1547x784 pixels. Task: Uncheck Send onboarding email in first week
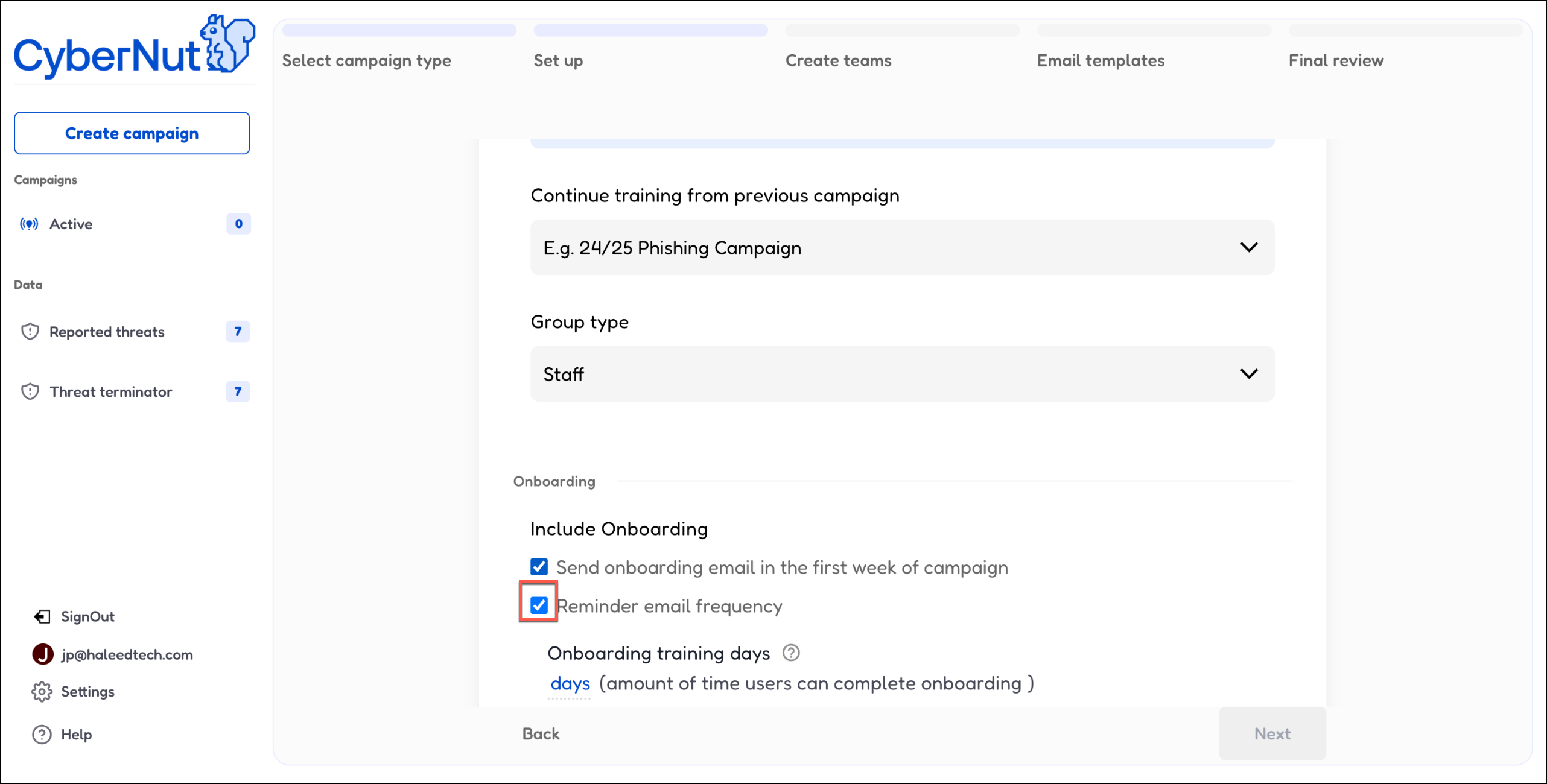539,567
